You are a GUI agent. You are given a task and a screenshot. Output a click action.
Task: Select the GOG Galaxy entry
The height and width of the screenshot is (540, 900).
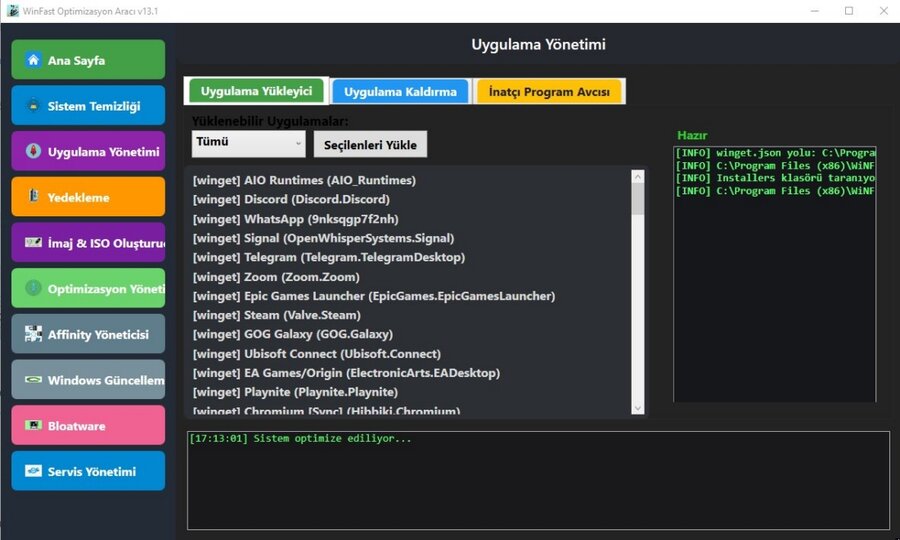click(408, 334)
